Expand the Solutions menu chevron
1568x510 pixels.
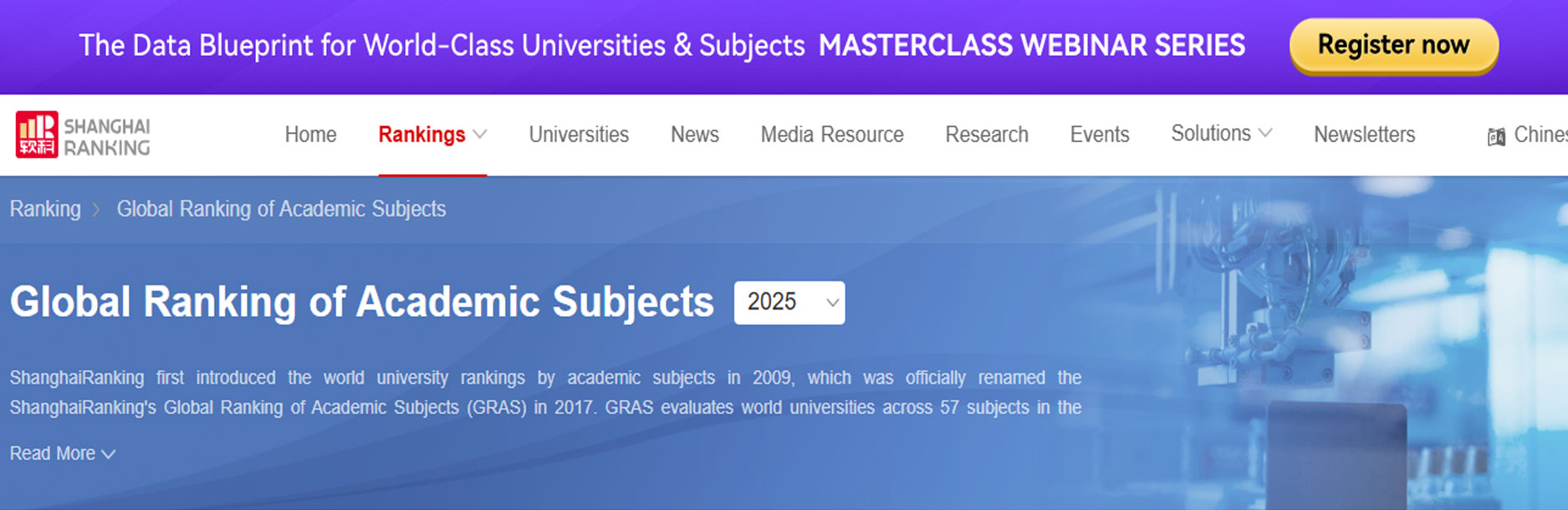click(1265, 134)
